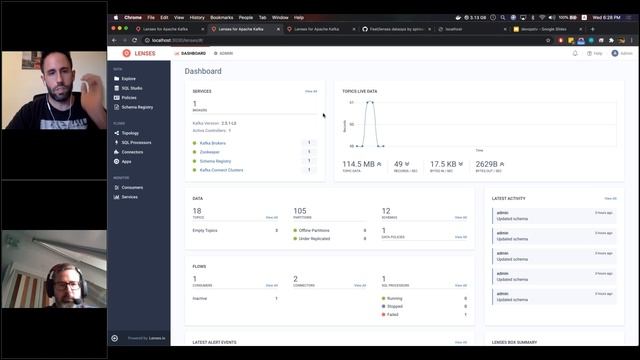
Task: Click the 105 partitions count
Action: (x=300, y=211)
